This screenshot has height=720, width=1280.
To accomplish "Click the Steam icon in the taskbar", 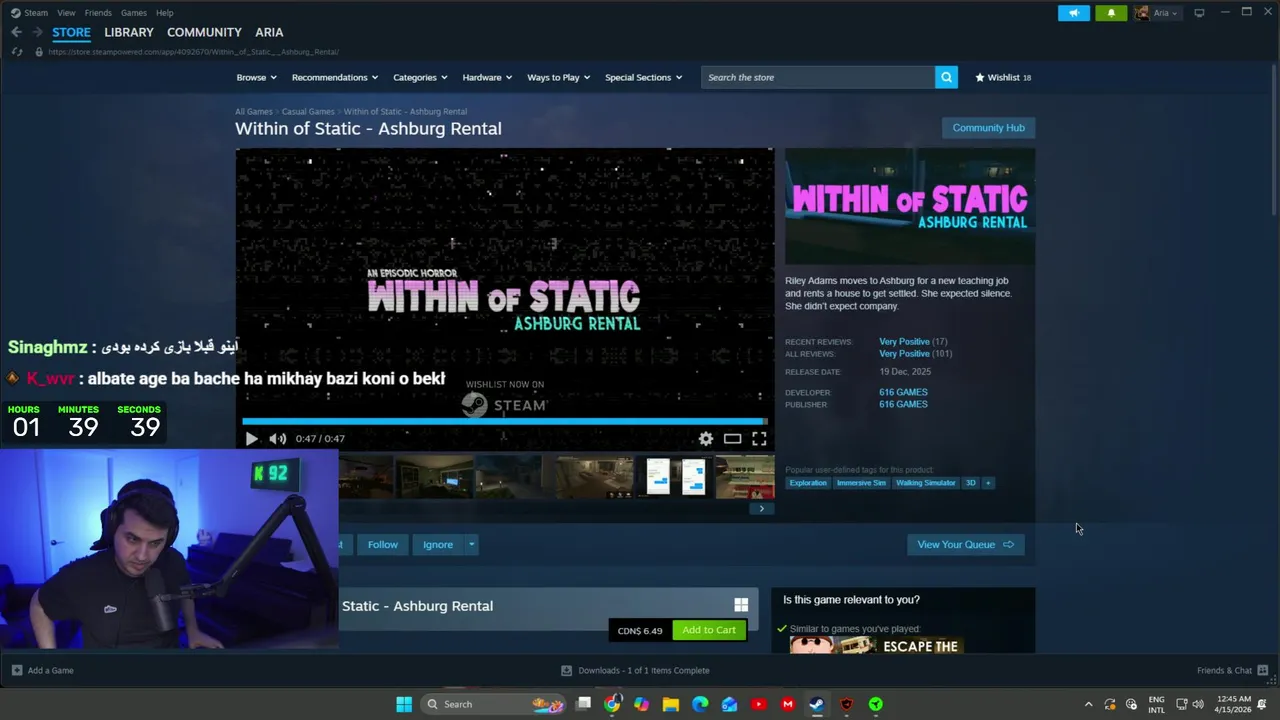I will 817,704.
